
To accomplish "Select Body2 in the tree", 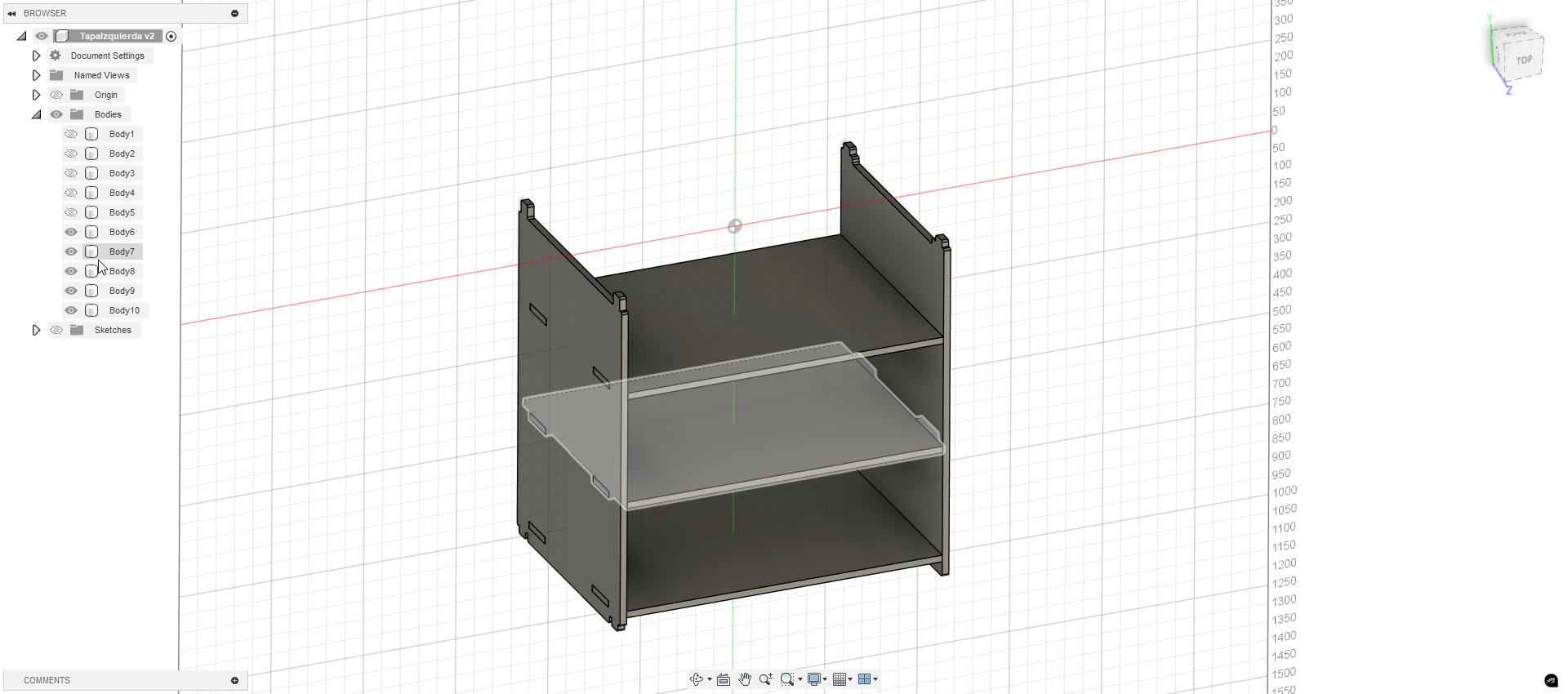I will pyautogui.click(x=122, y=153).
